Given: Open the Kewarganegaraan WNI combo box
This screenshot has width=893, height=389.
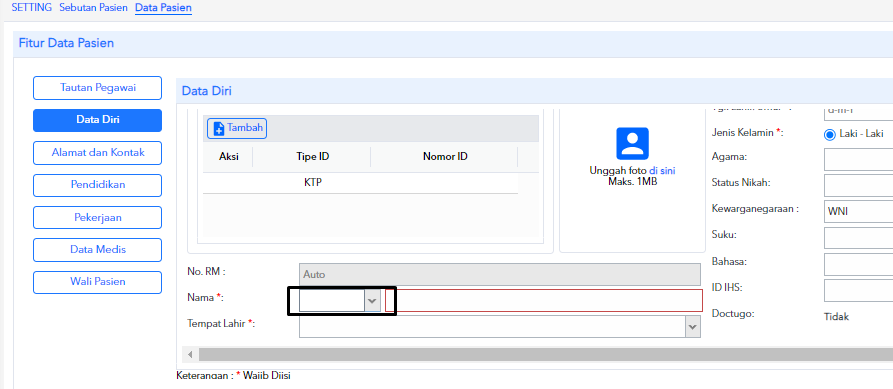Looking at the screenshot, I should [x=858, y=211].
